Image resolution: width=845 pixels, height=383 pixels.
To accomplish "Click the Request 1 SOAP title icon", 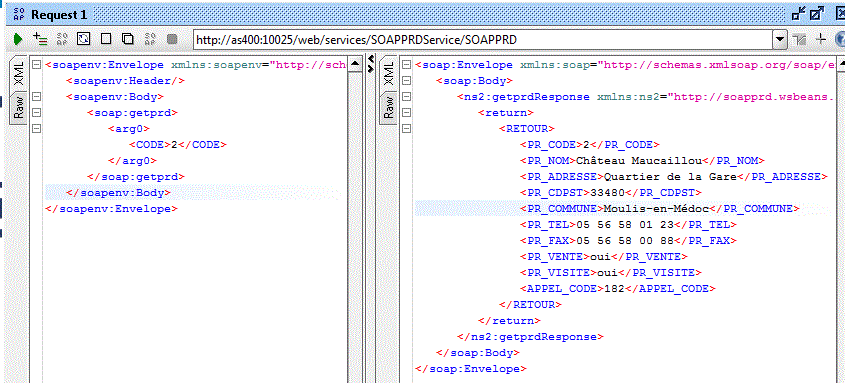I will 19,15.
